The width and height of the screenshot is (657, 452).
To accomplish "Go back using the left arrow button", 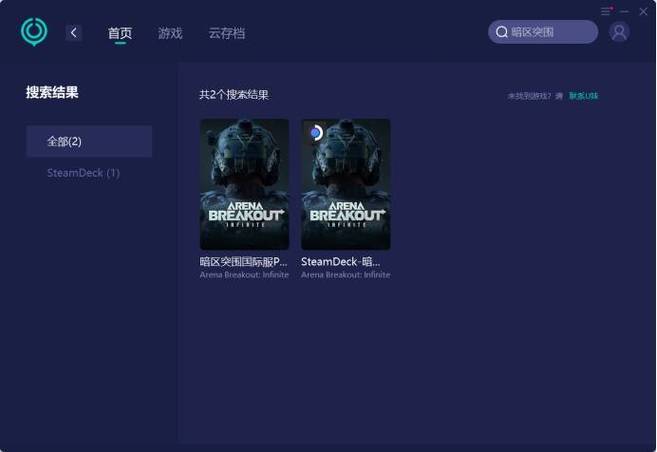I will [x=74, y=33].
